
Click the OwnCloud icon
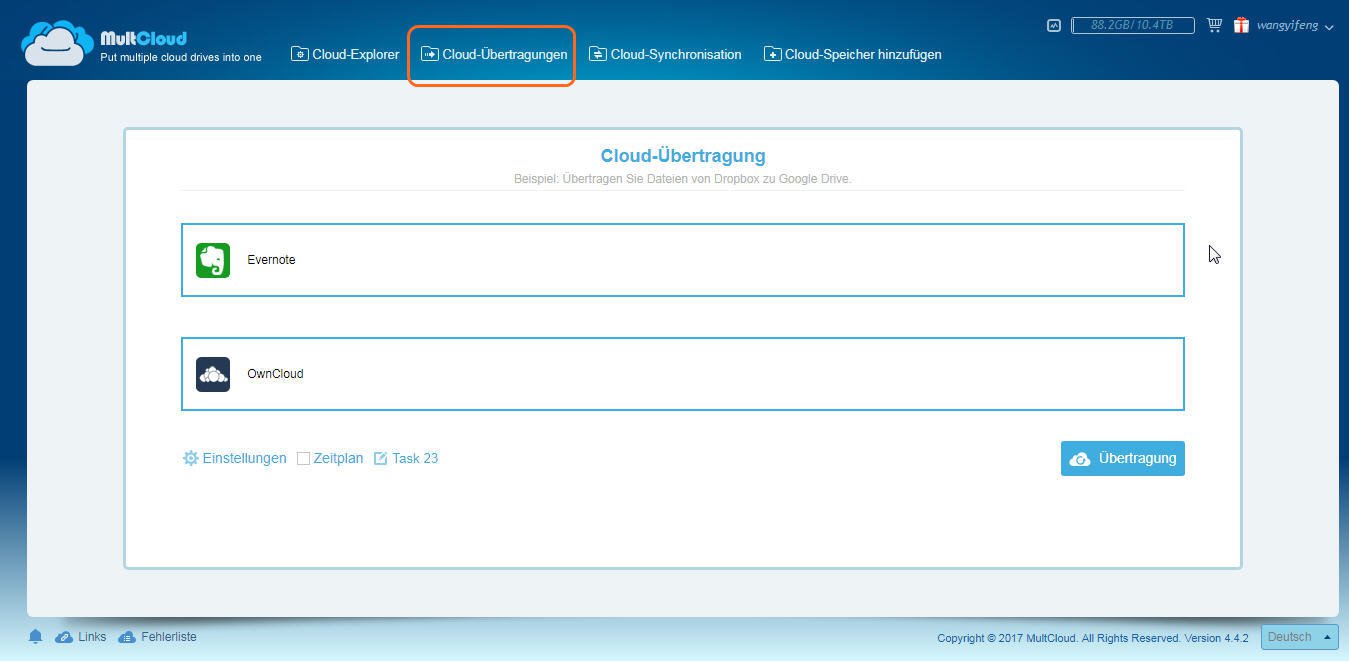coord(213,374)
